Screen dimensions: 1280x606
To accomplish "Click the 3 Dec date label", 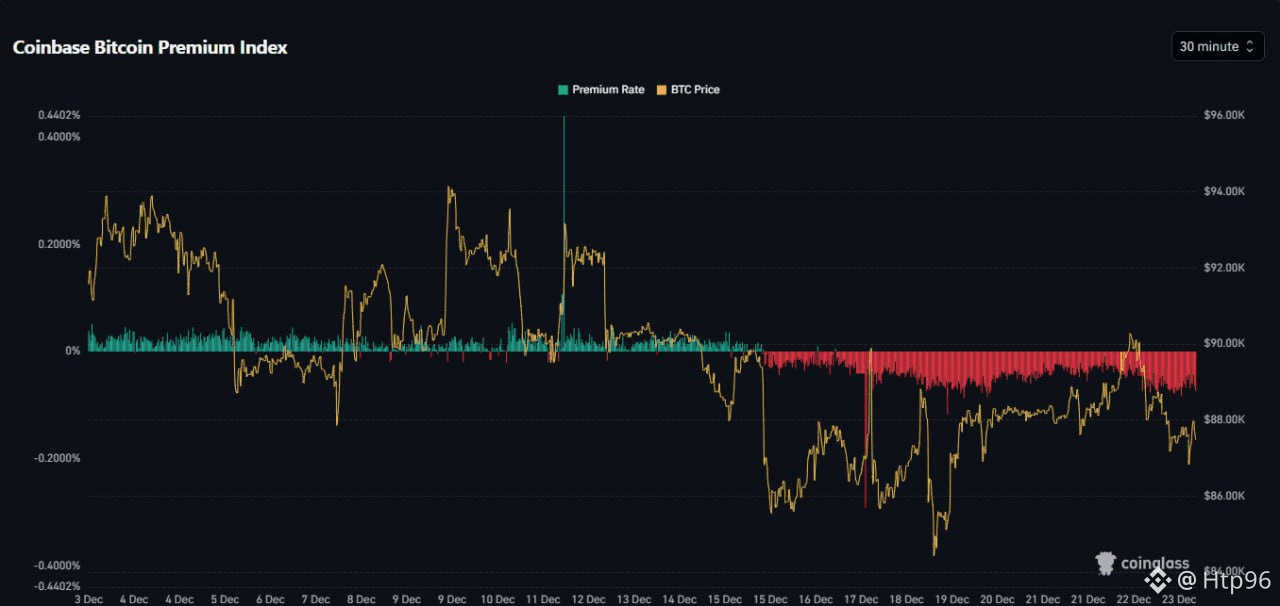I will tap(89, 600).
